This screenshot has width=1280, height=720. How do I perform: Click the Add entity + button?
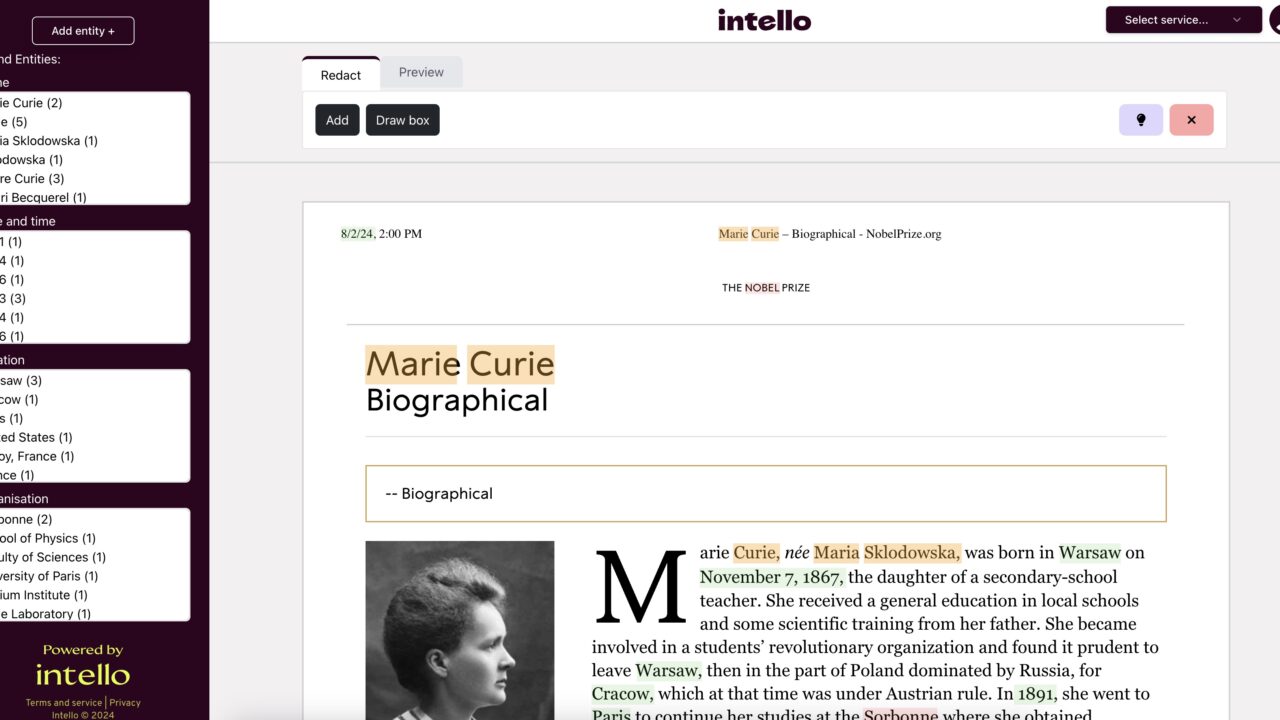pos(83,31)
